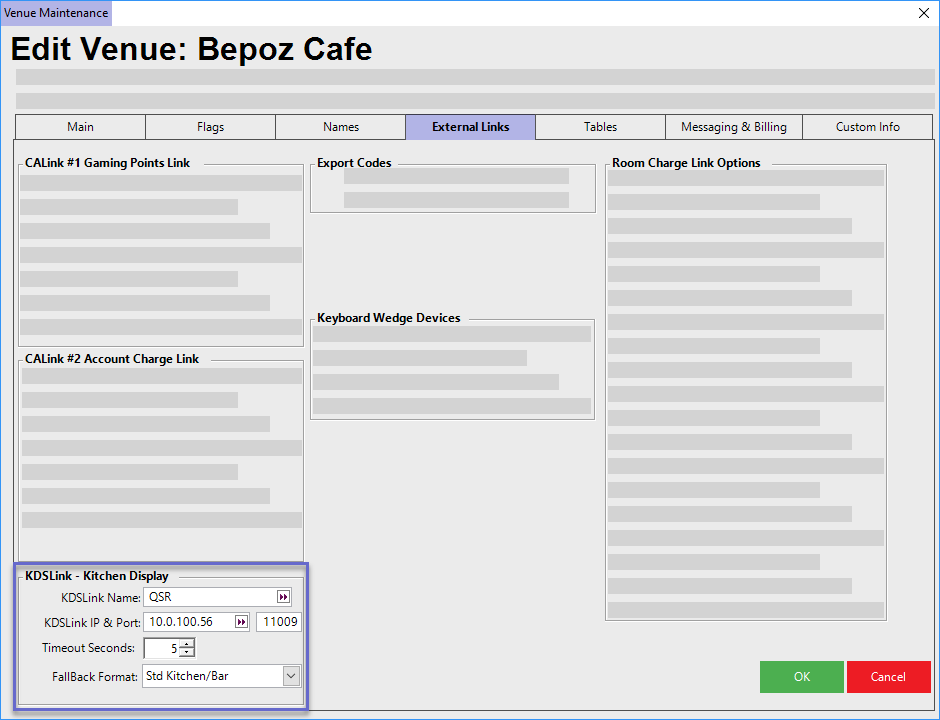The width and height of the screenshot is (940, 720).
Task: Decrease Timeout Seconds with the down arrow
Action: point(187,653)
